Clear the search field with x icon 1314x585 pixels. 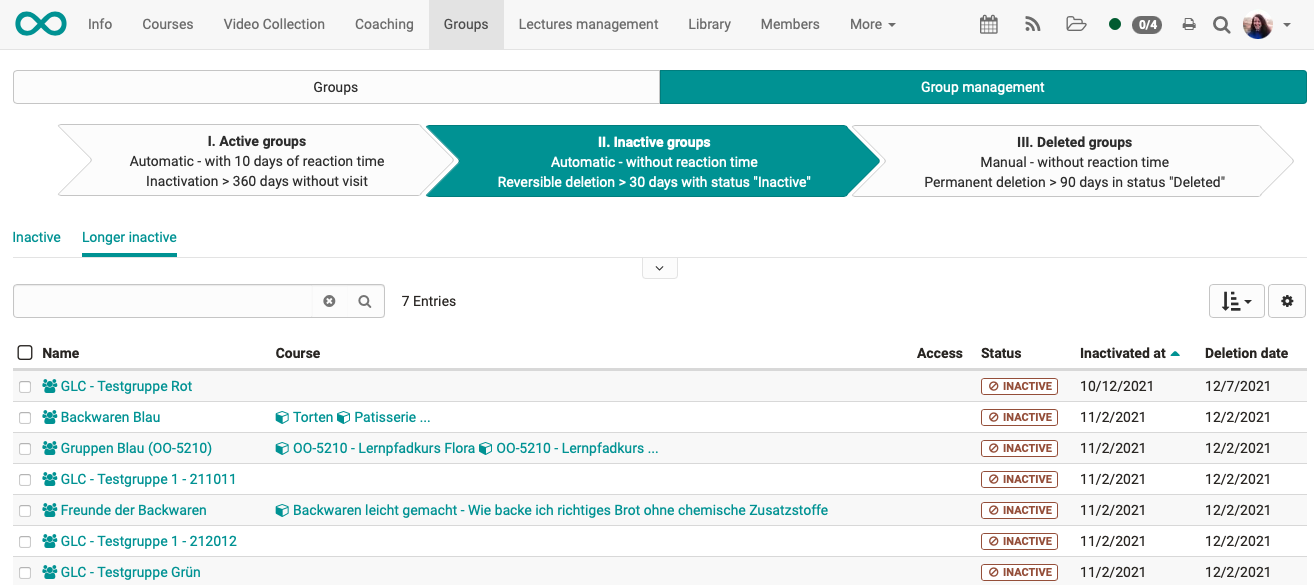tap(329, 301)
